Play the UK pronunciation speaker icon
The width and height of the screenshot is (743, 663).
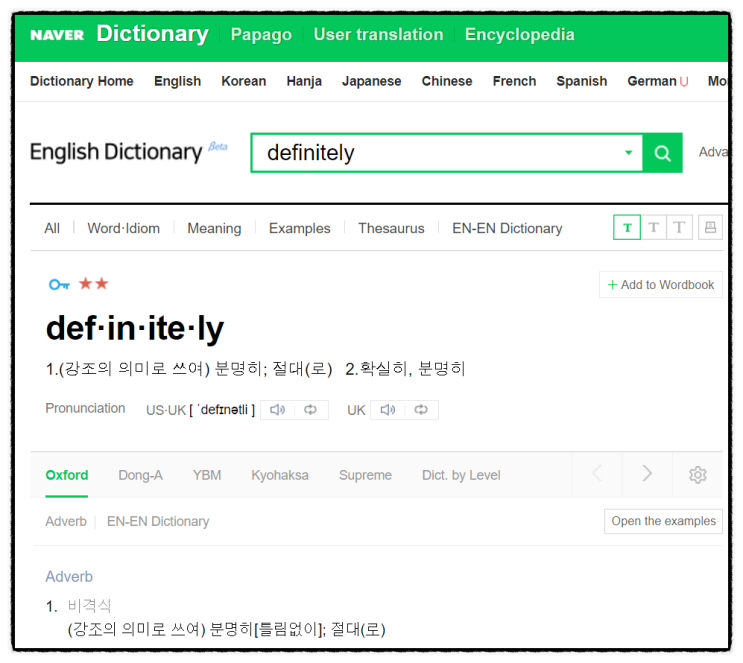pyautogui.click(x=388, y=410)
